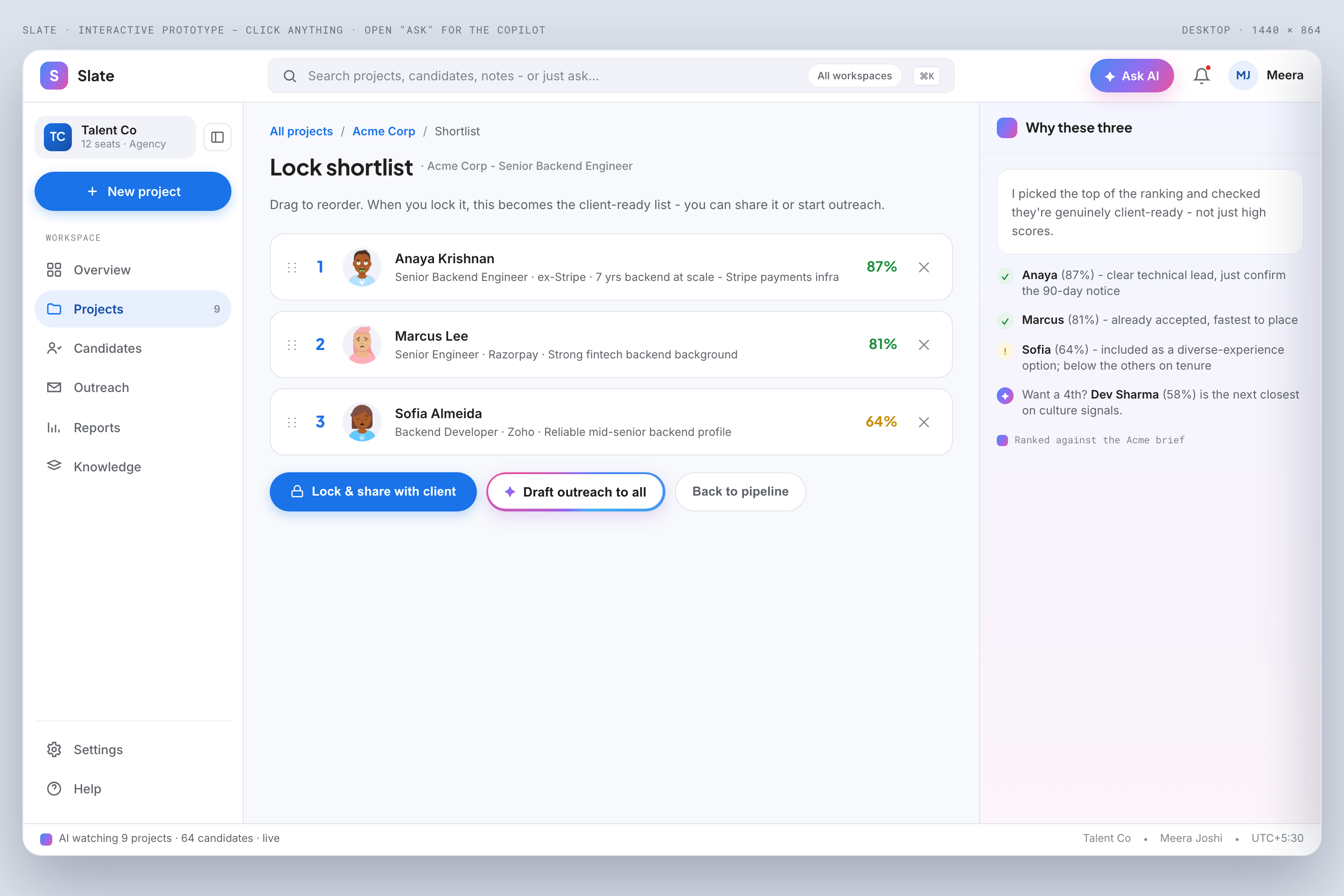This screenshot has width=1344, height=896.
Task: Go to Projects in sidebar
Action: 133,309
